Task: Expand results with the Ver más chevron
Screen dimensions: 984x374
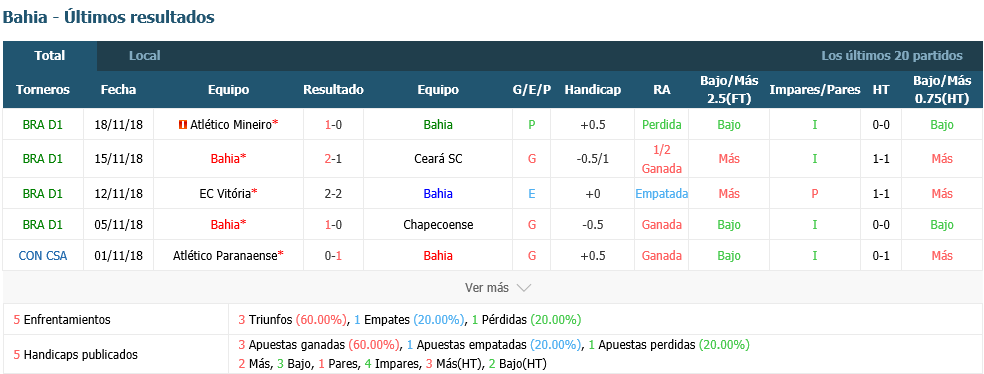Action: pyautogui.click(x=524, y=288)
